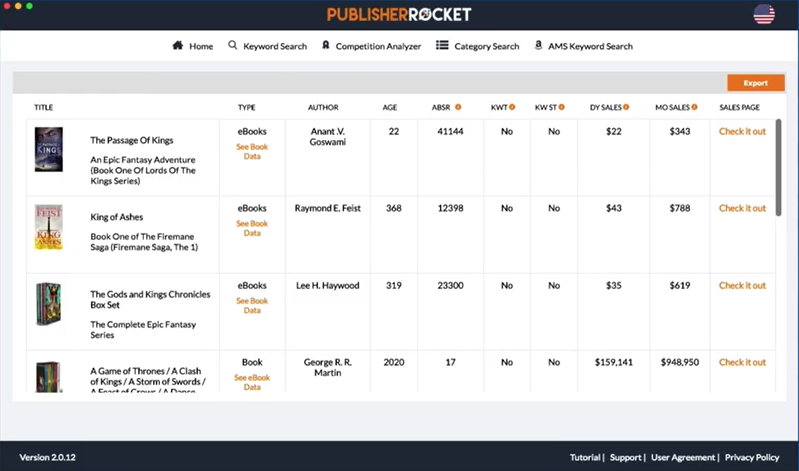Click monthly sales value $948,950
Viewport: 799px width, 471px height.
coord(680,362)
